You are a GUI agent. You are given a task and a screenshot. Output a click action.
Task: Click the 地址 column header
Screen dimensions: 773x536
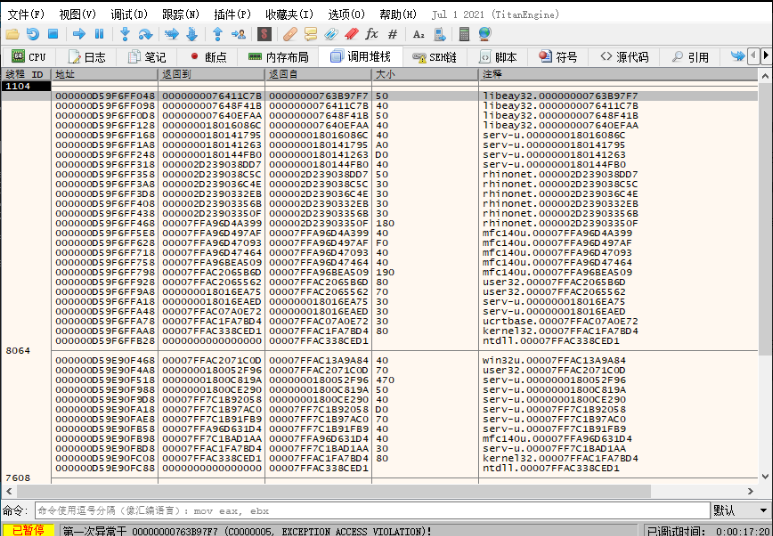105,74
